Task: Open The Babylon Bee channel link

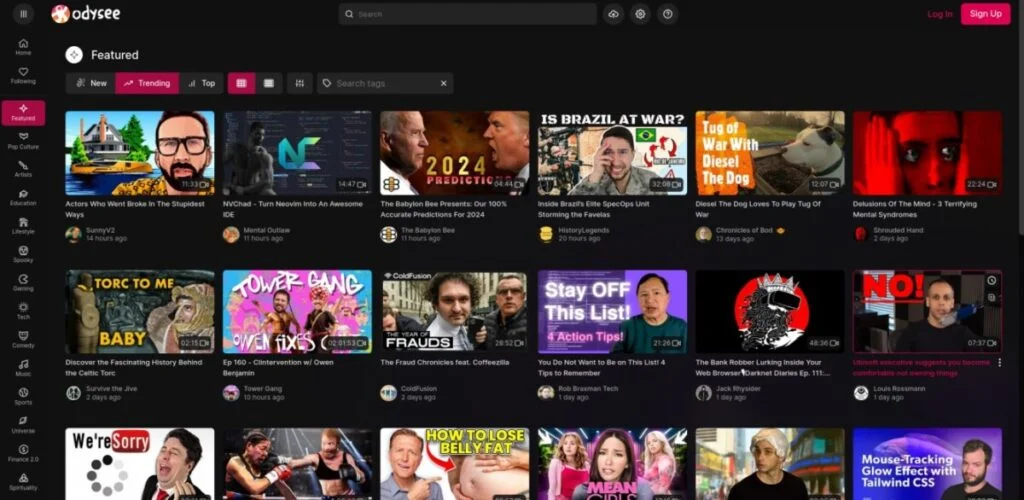Action: [428, 230]
